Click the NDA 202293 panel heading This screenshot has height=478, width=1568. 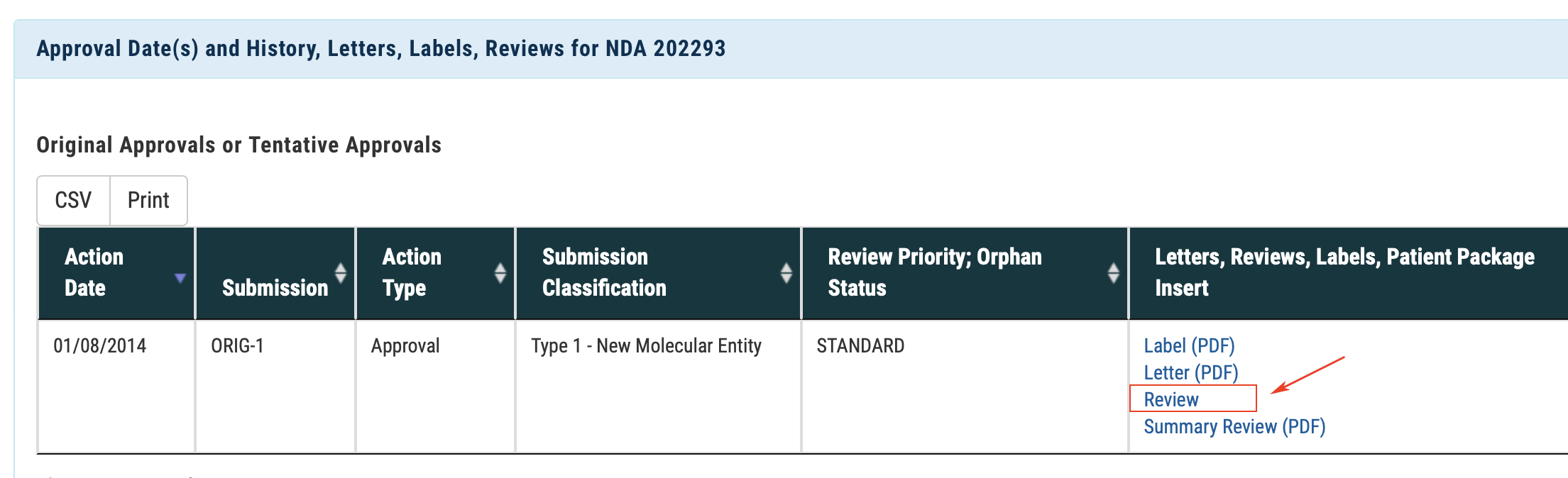pyautogui.click(x=380, y=49)
